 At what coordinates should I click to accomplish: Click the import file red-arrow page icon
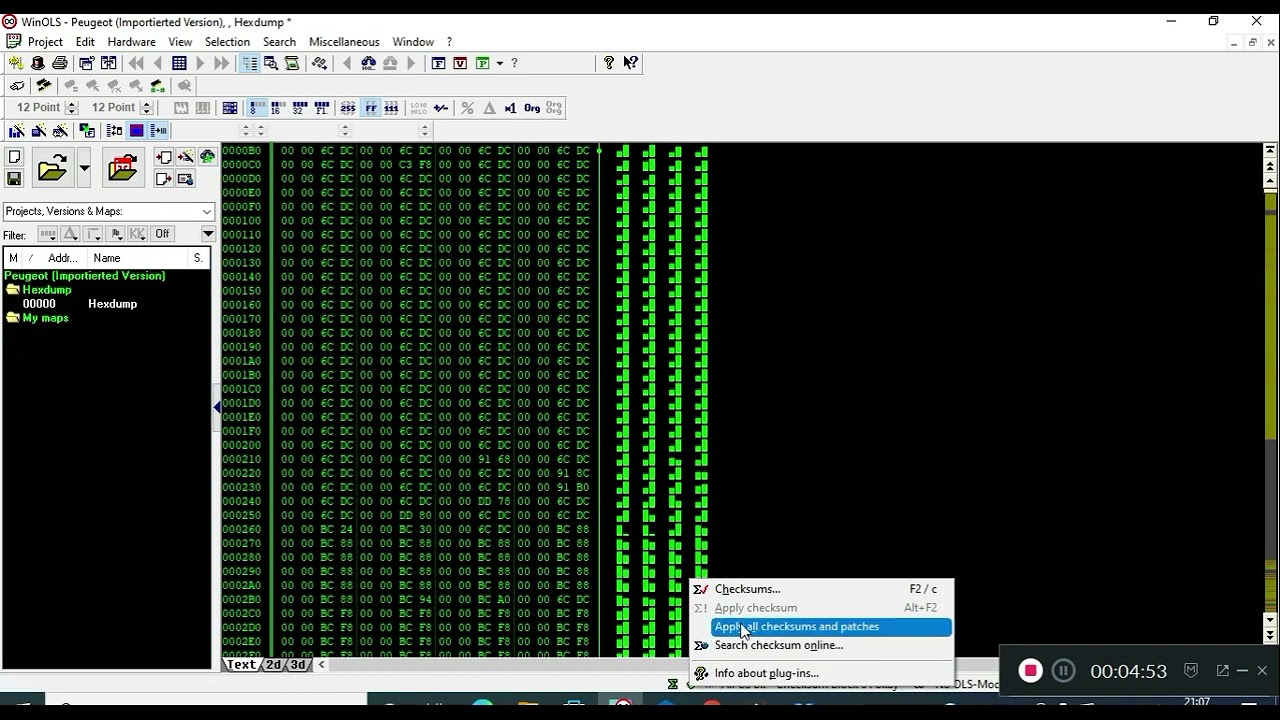click(x=163, y=157)
